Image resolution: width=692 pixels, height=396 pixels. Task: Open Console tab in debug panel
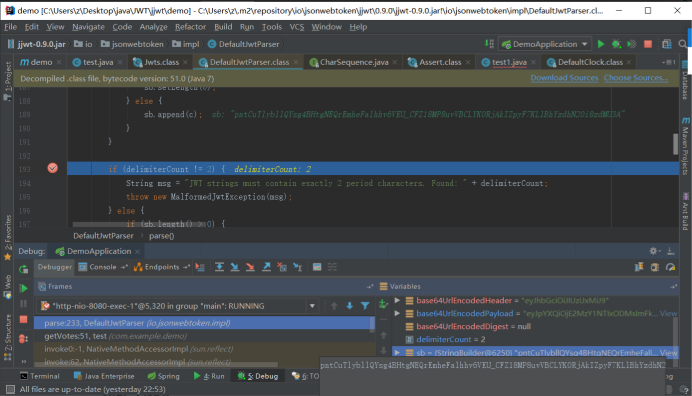coord(102,267)
